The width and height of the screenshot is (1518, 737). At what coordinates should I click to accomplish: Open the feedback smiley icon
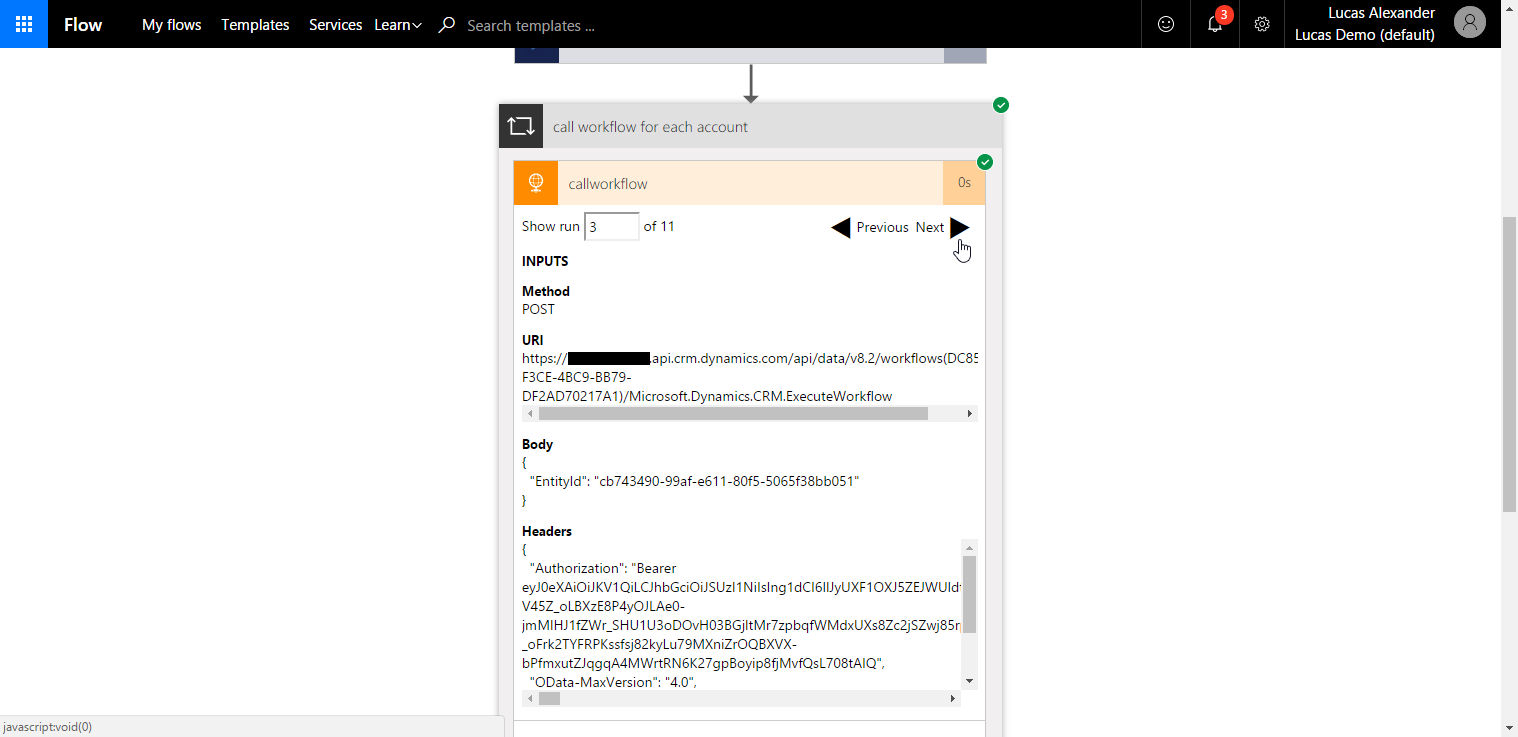[1166, 24]
